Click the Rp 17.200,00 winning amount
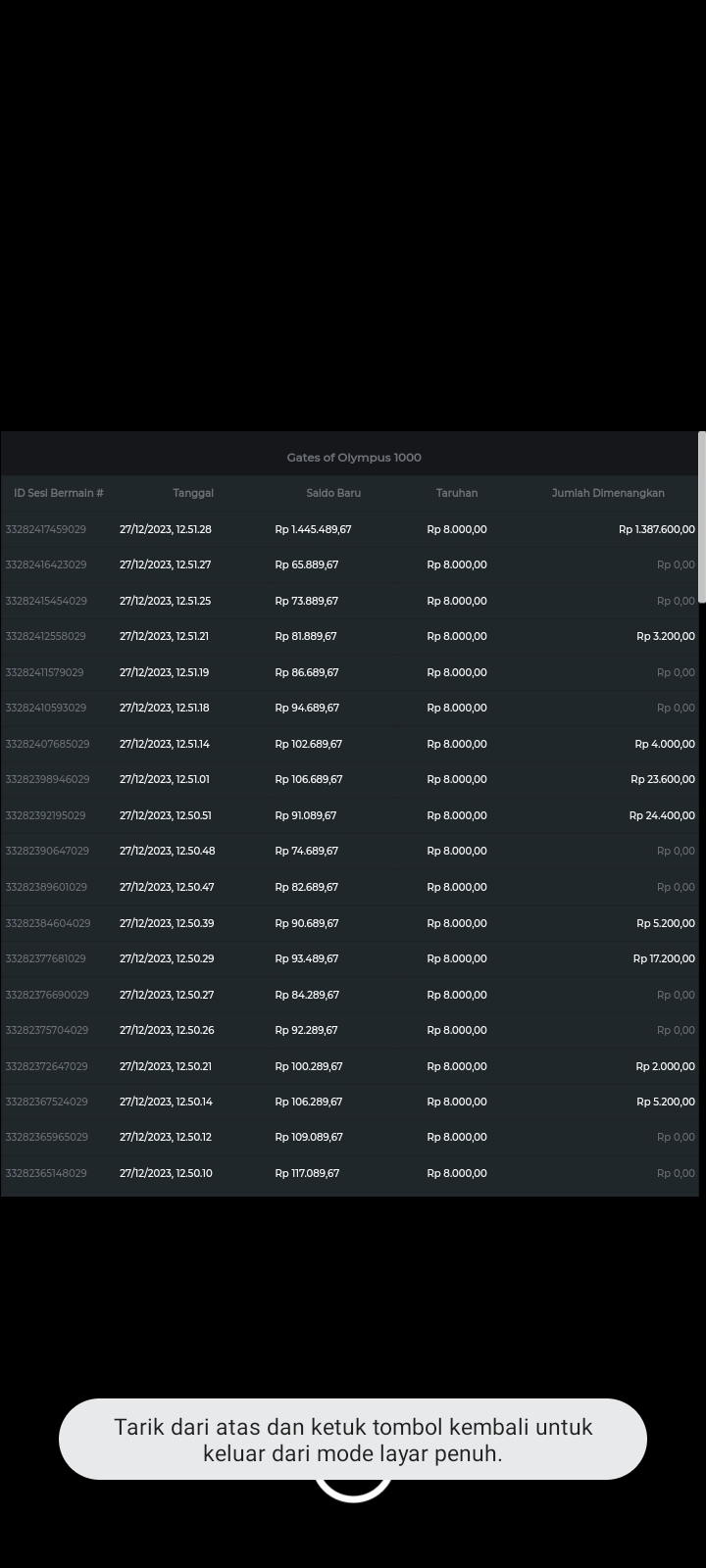Viewport: 706px width, 1568px height. [664, 958]
